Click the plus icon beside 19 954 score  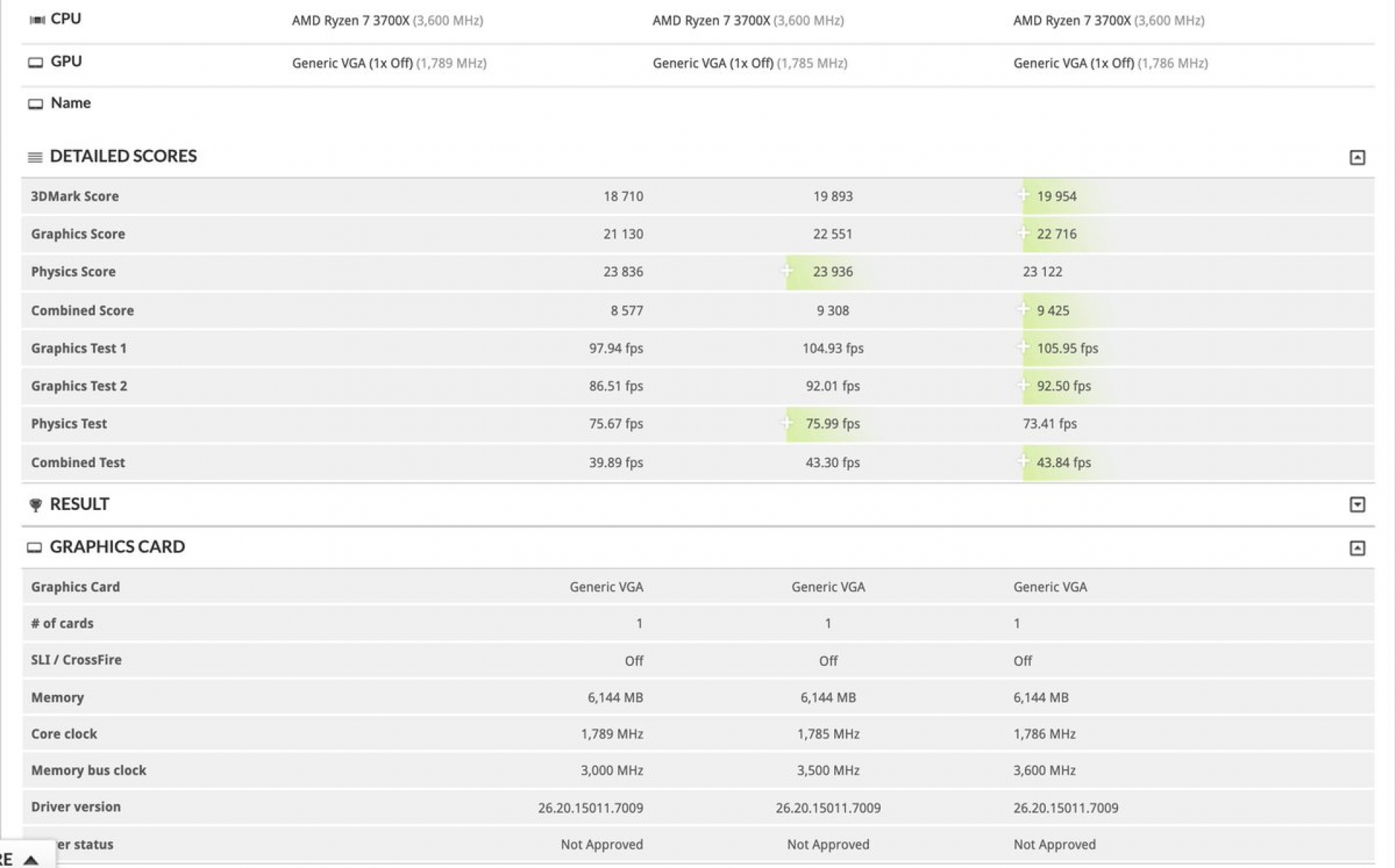tap(1023, 195)
